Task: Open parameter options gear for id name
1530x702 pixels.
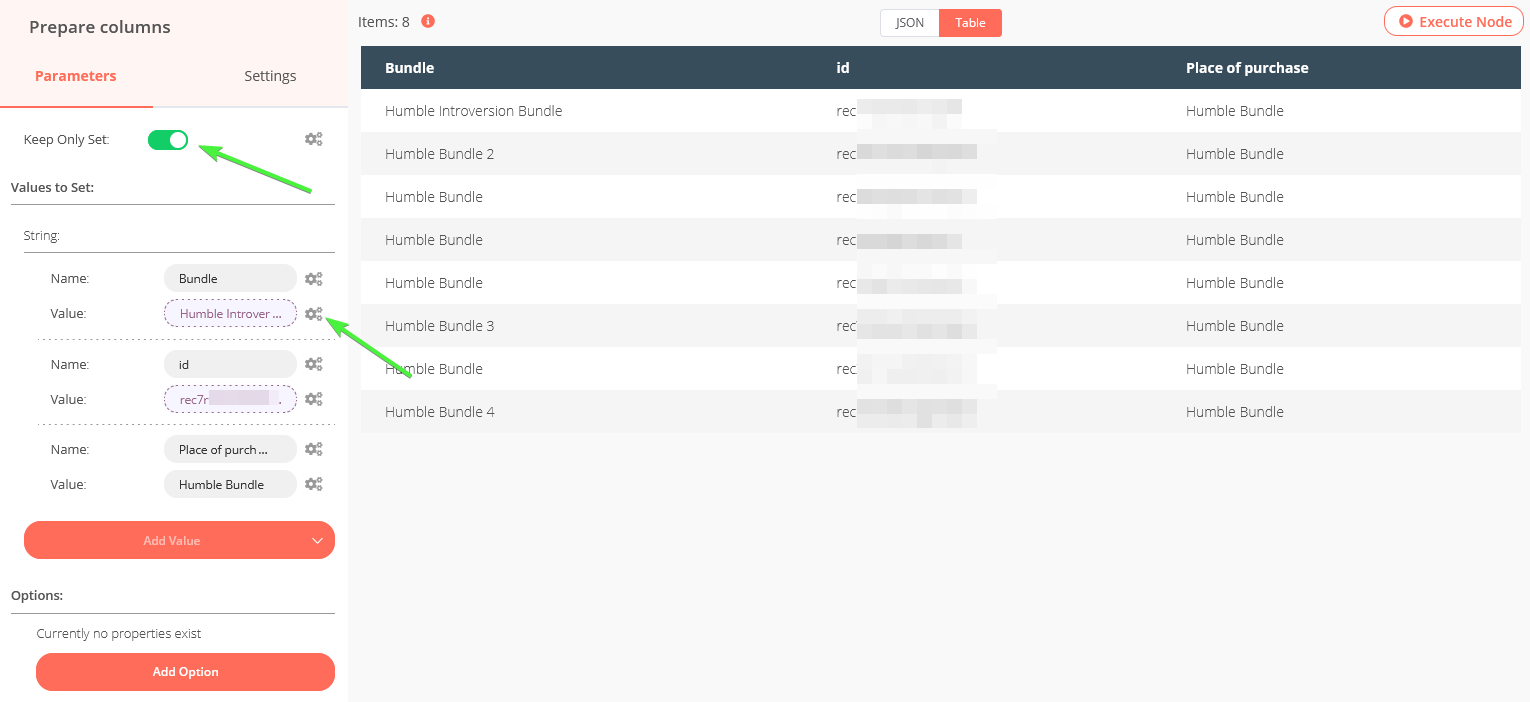Action: point(313,365)
